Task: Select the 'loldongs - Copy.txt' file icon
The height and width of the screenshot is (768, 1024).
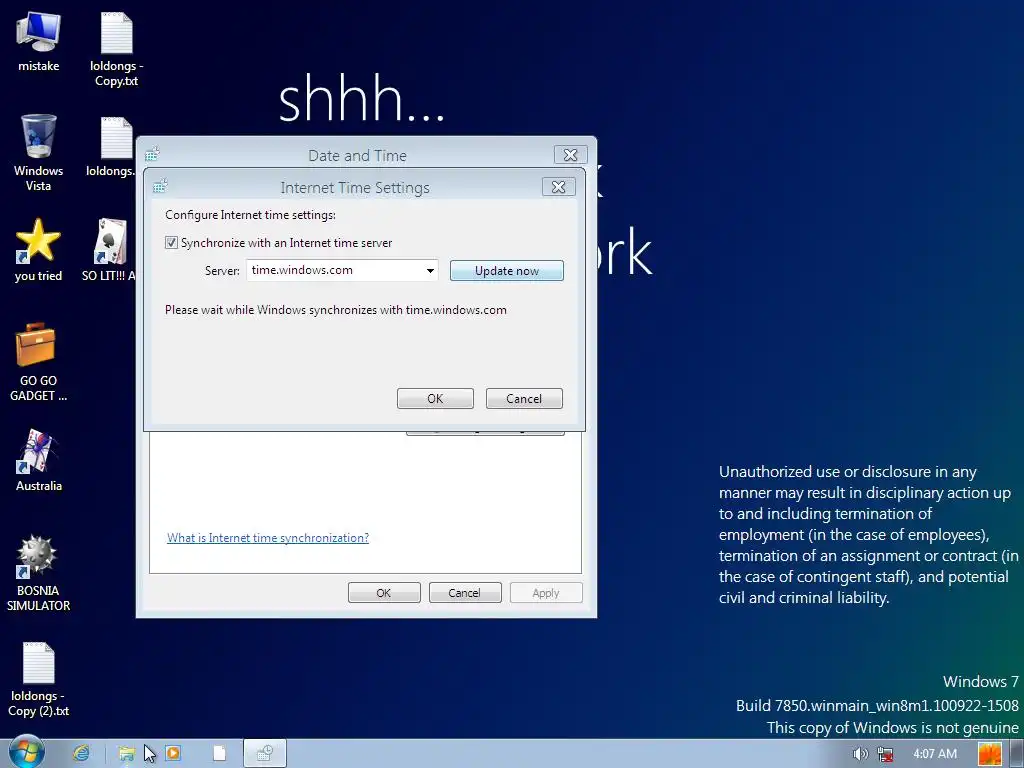Action: pos(116,49)
